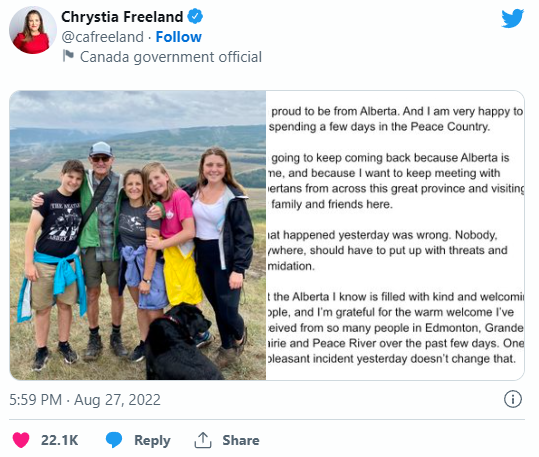Follow the @cafreeland account
The height and width of the screenshot is (457, 539).
(x=178, y=37)
